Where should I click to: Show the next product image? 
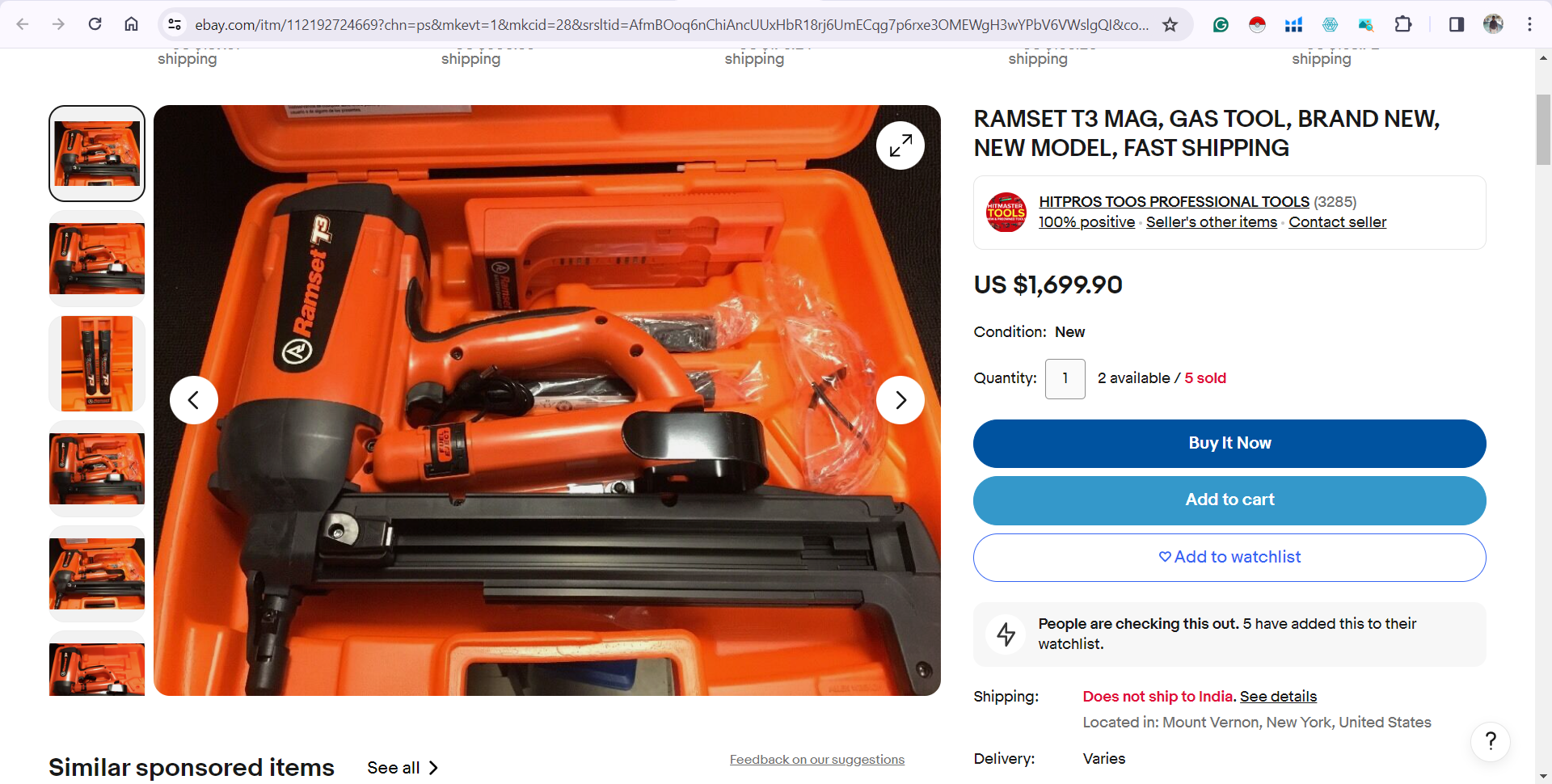[900, 400]
